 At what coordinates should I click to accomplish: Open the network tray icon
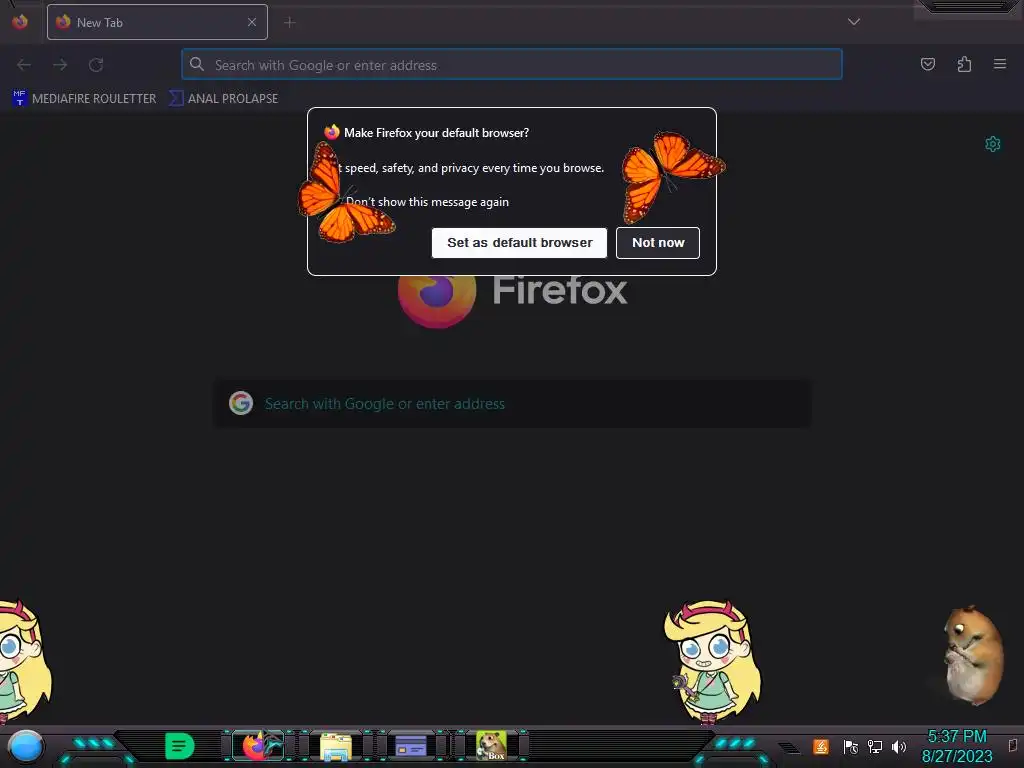[874, 746]
